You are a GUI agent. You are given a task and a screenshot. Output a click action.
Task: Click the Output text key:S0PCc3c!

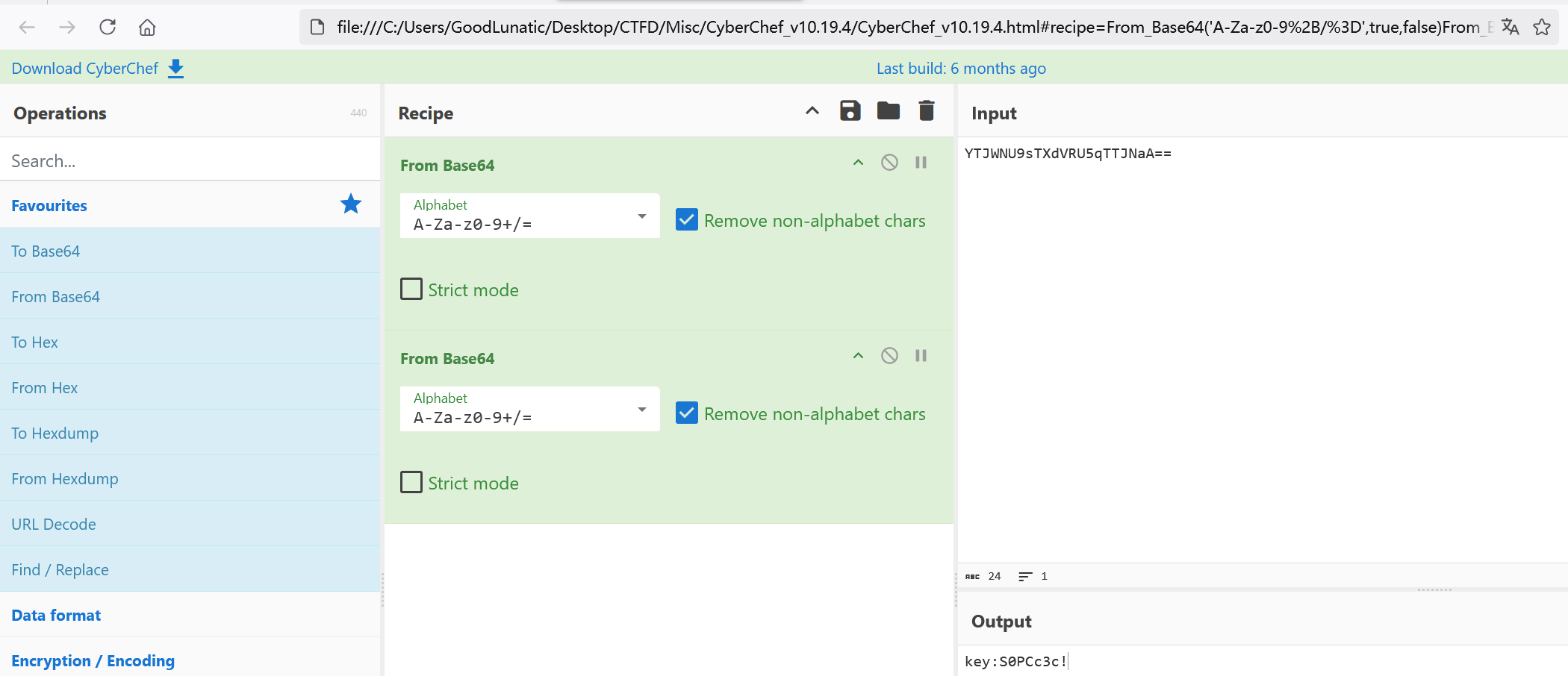(1015, 661)
